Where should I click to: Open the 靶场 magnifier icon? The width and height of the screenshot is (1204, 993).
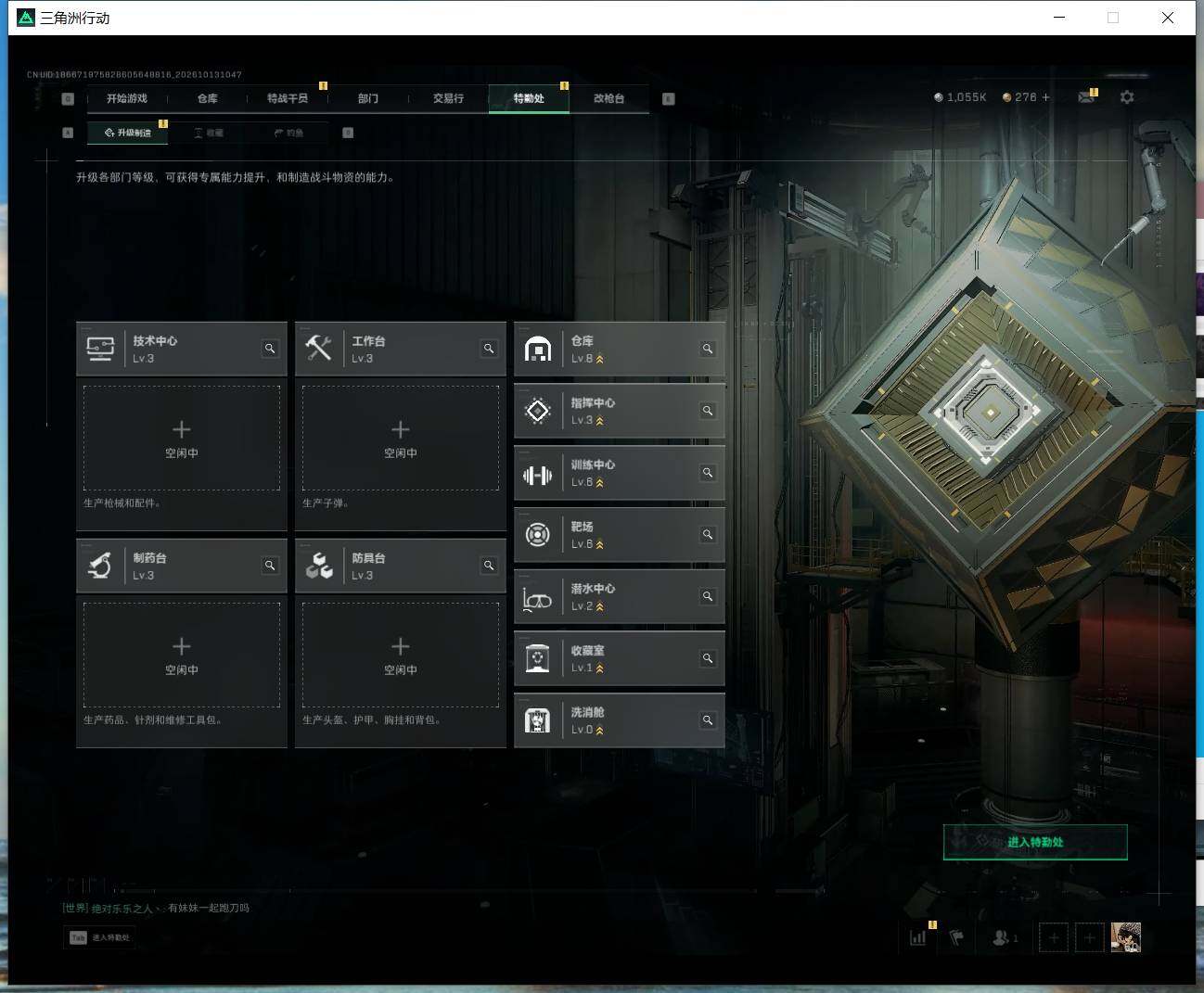[708, 535]
